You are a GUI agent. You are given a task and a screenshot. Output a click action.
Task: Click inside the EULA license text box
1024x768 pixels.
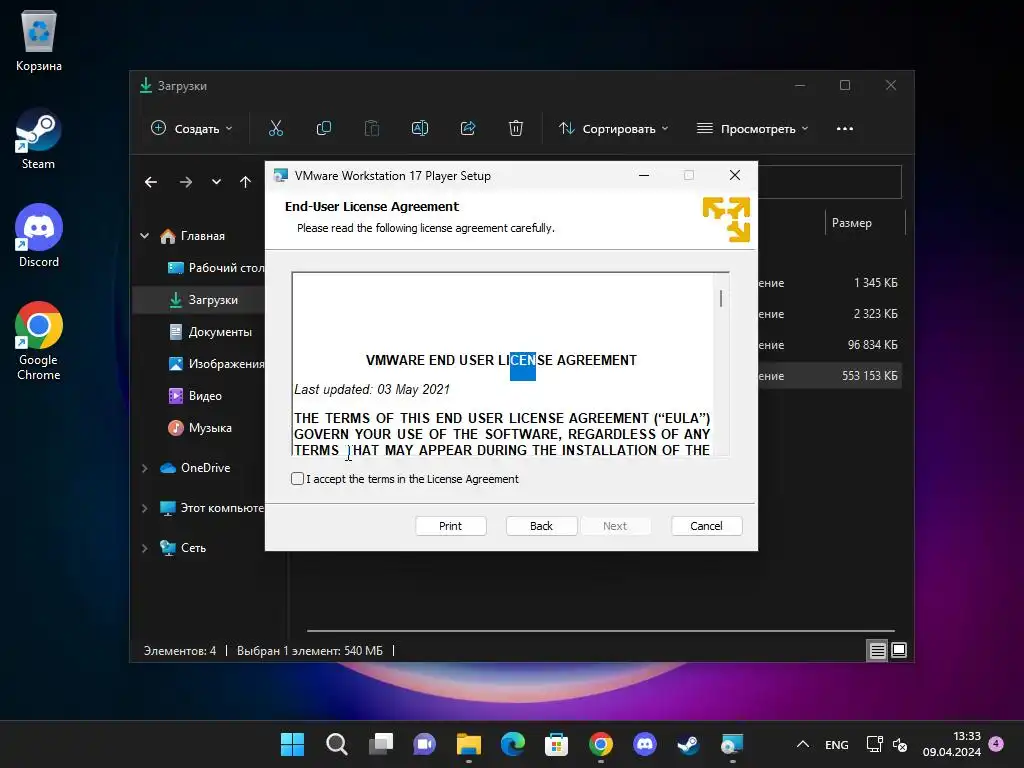(x=503, y=364)
